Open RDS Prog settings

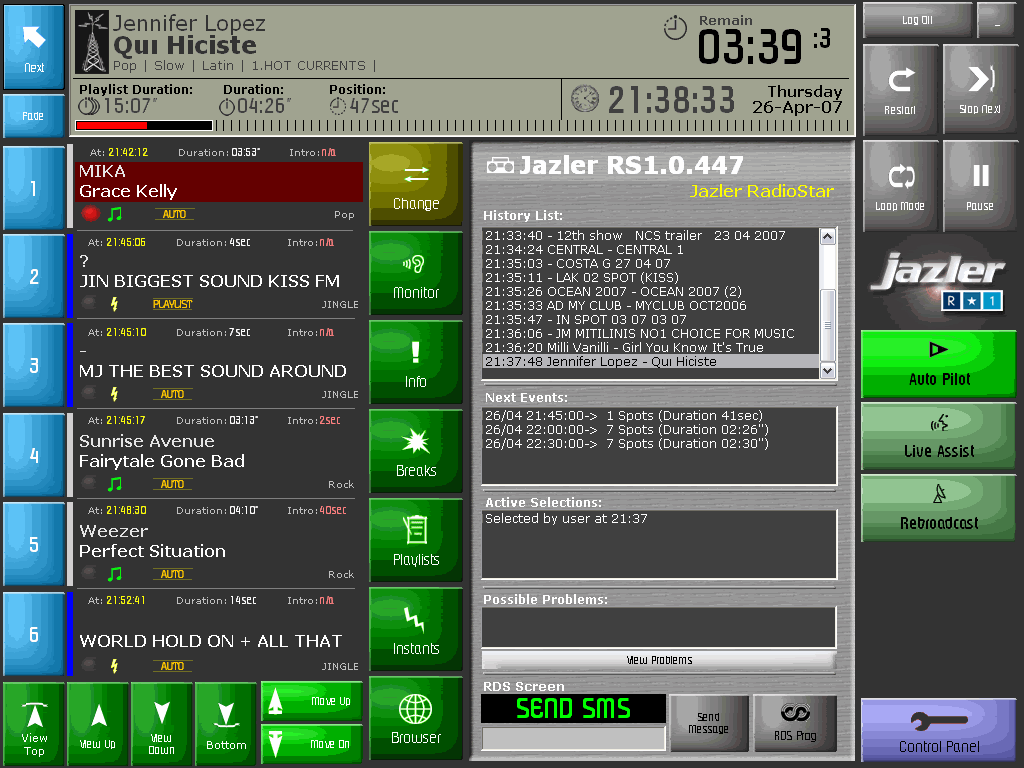795,723
